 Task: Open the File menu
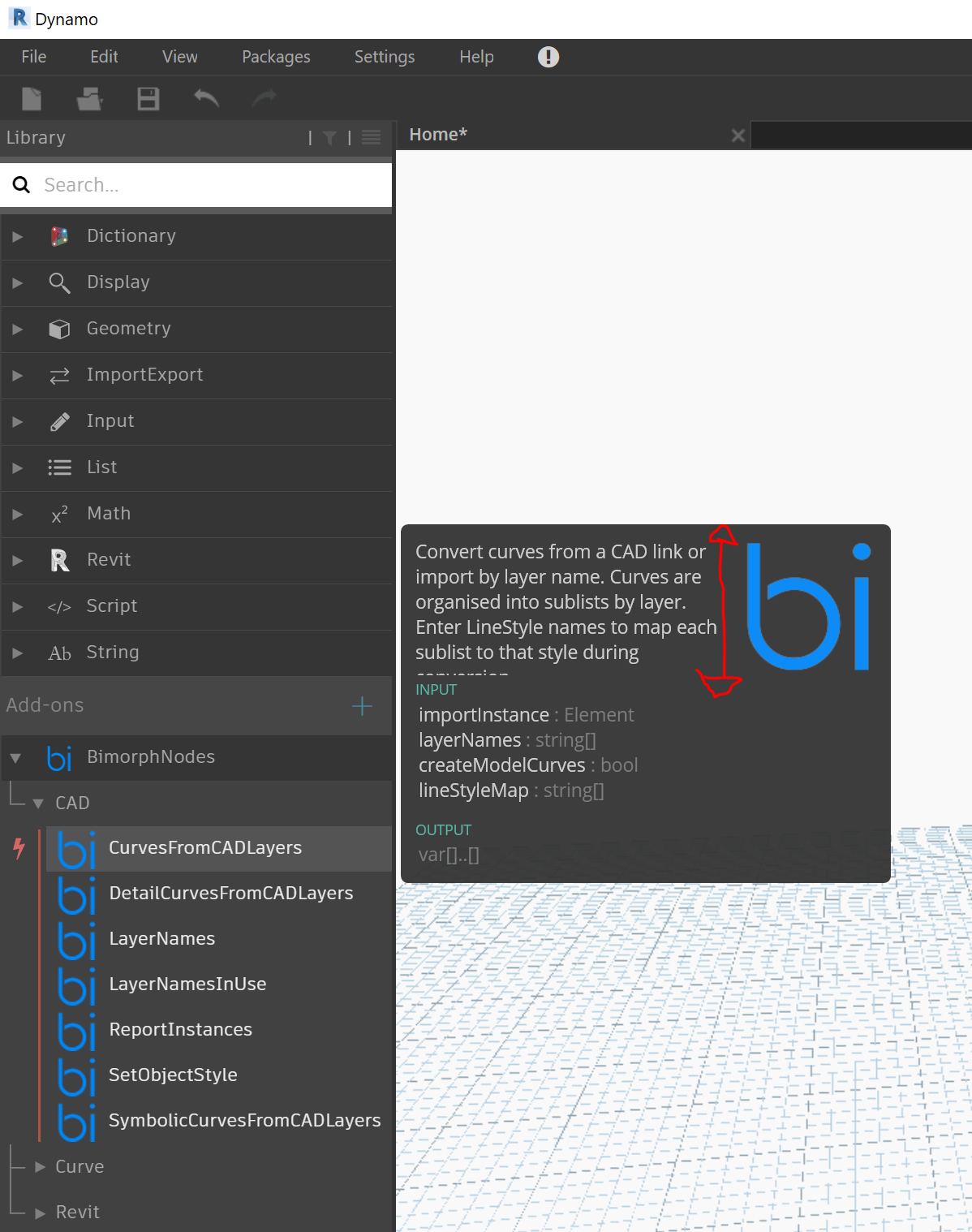pyautogui.click(x=34, y=57)
